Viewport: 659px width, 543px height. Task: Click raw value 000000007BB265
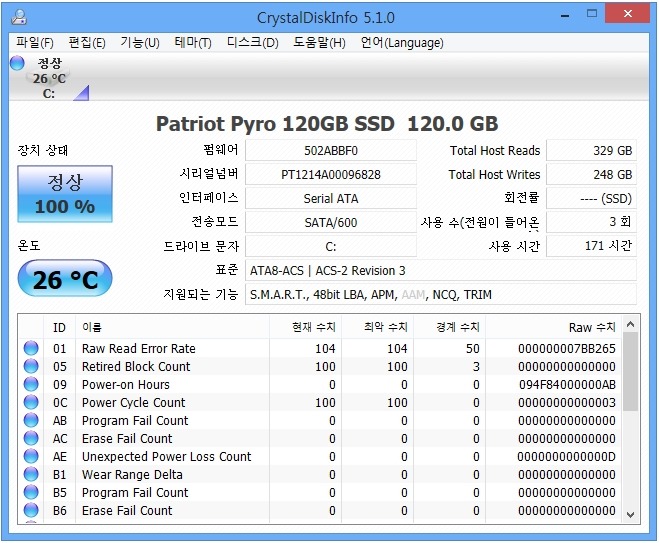coord(567,348)
